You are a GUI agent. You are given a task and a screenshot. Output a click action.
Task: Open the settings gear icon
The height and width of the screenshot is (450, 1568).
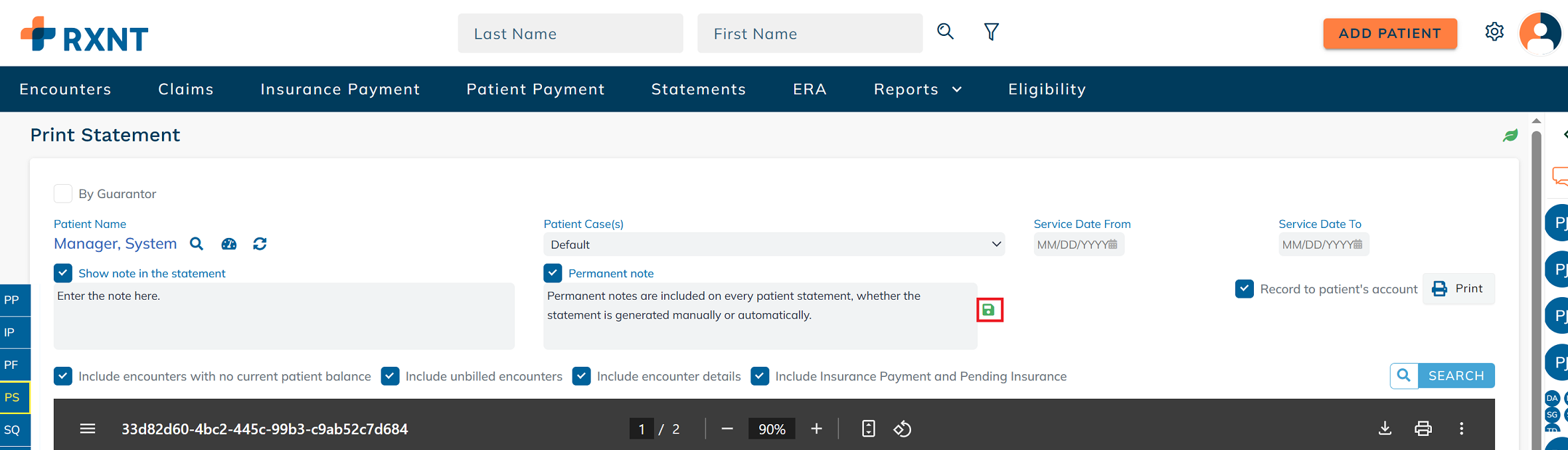tap(1494, 32)
